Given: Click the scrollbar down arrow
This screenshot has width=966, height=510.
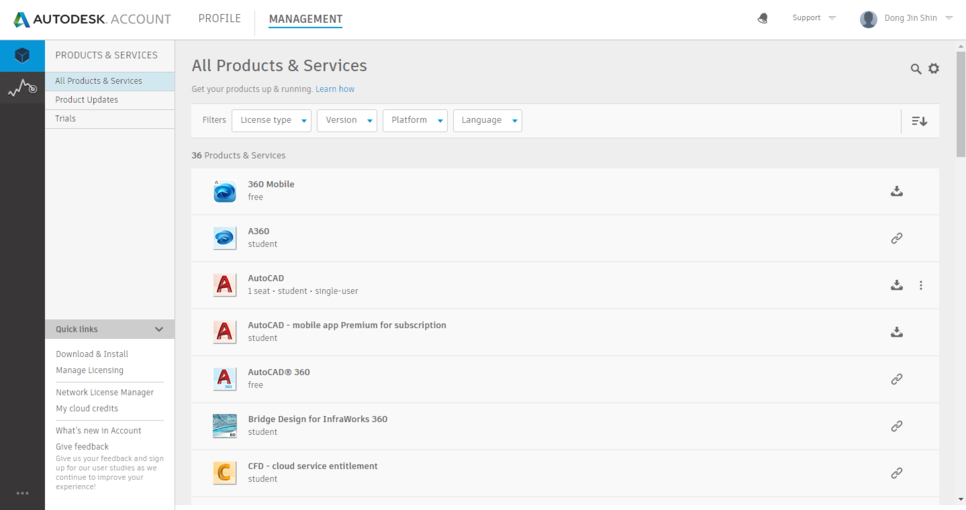Looking at the screenshot, I should (x=960, y=500).
